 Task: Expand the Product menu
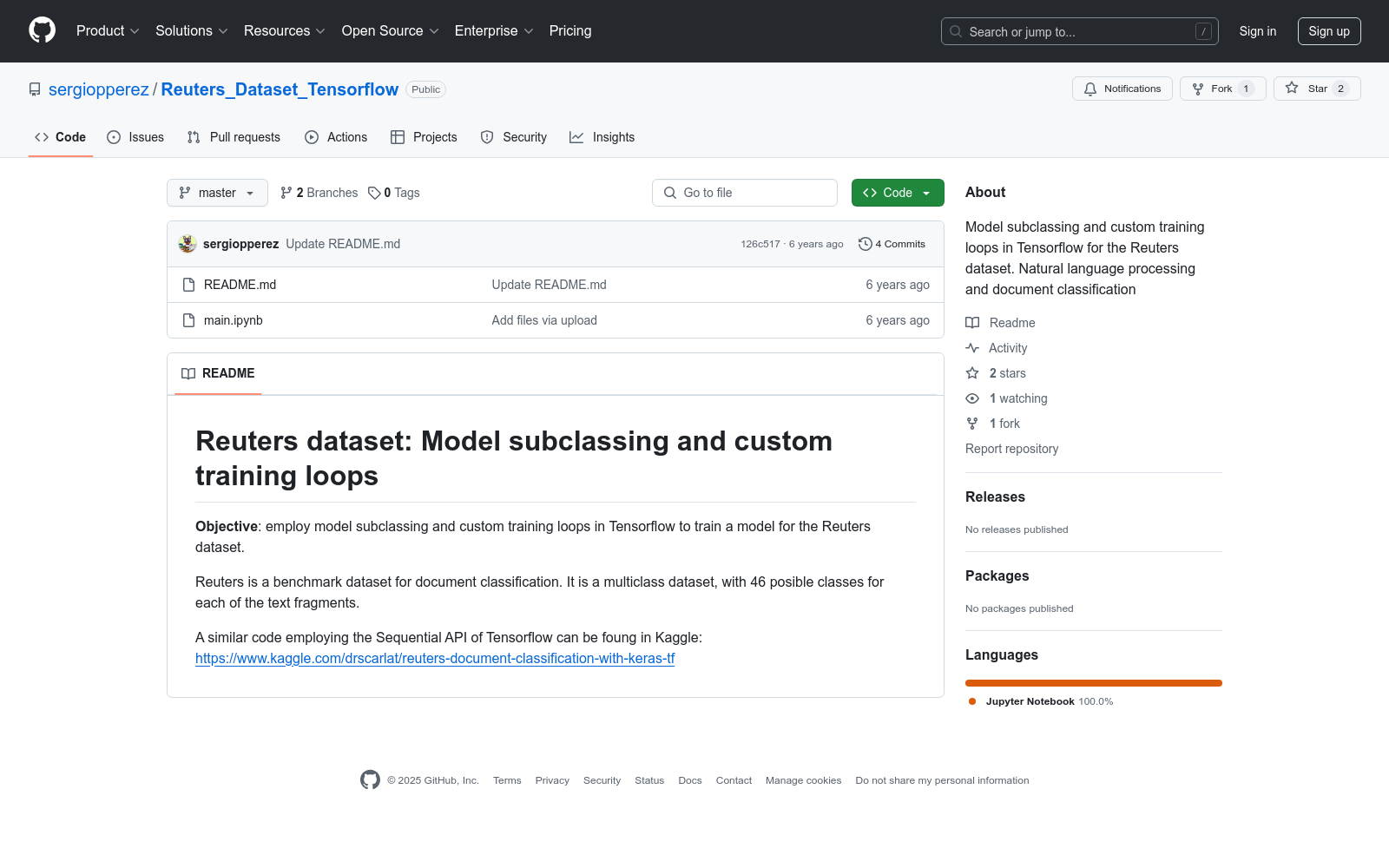click(x=108, y=31)
